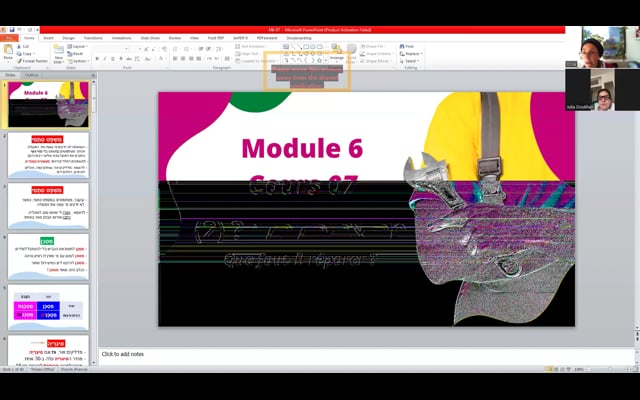
Task: Center text alignment
Action: click(x=183, y=59)
